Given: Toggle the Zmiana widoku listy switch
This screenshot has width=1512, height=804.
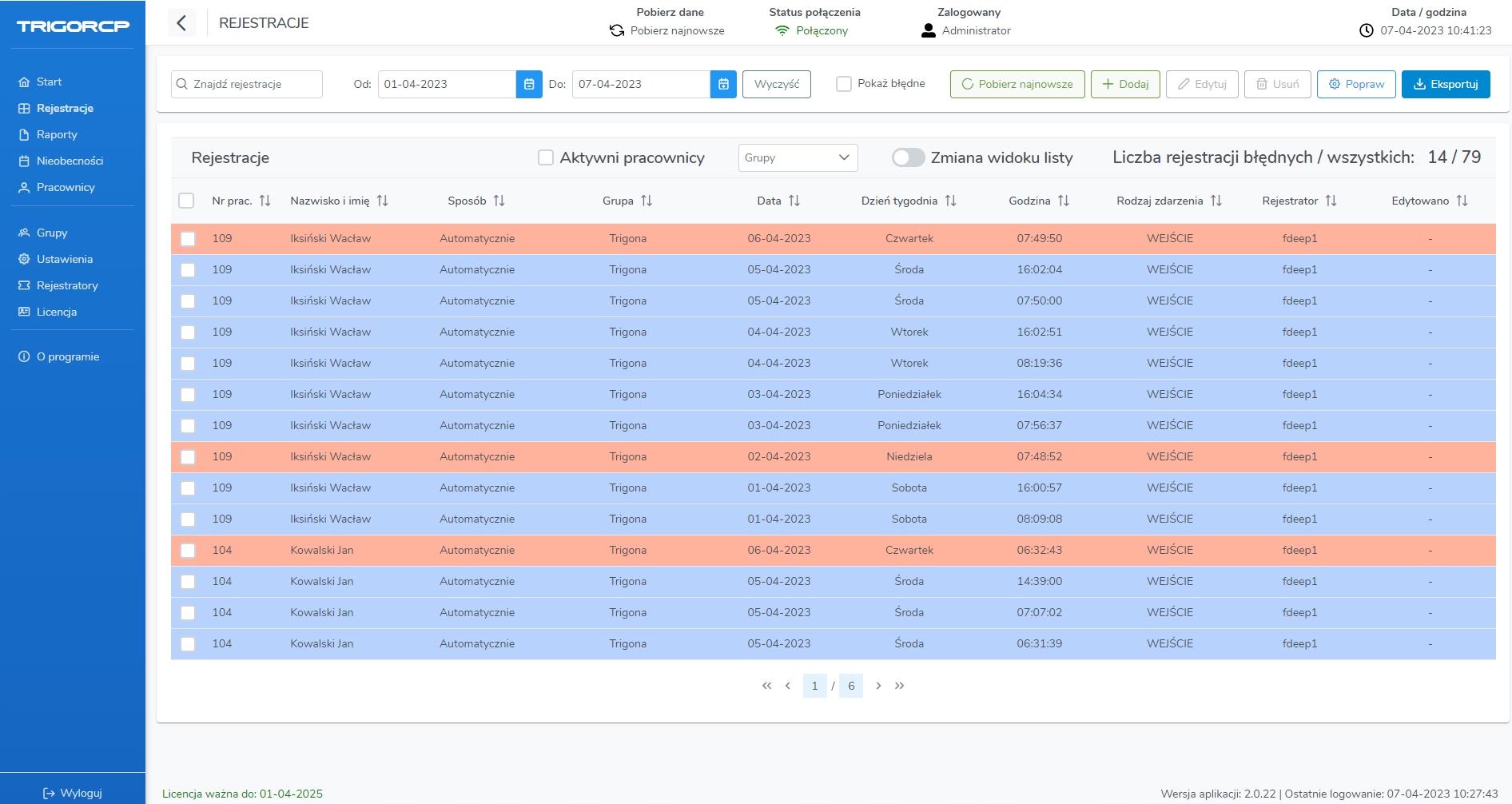Looking at the screenshot, I should [908, 157].
